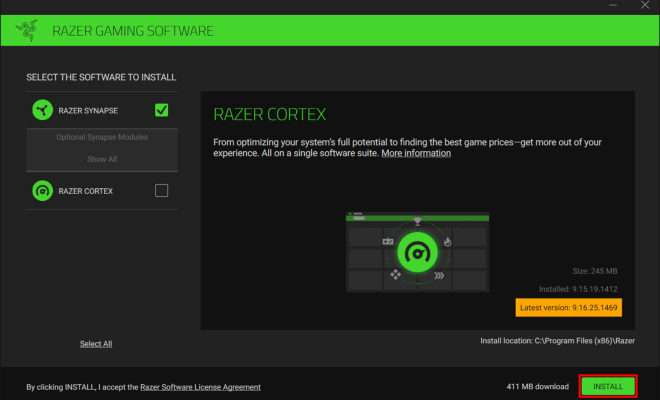Image resolution: width=660 pixels, height=400 pixels.
Task: Click the Cortex preview illustration image
Action: [417, 252]
